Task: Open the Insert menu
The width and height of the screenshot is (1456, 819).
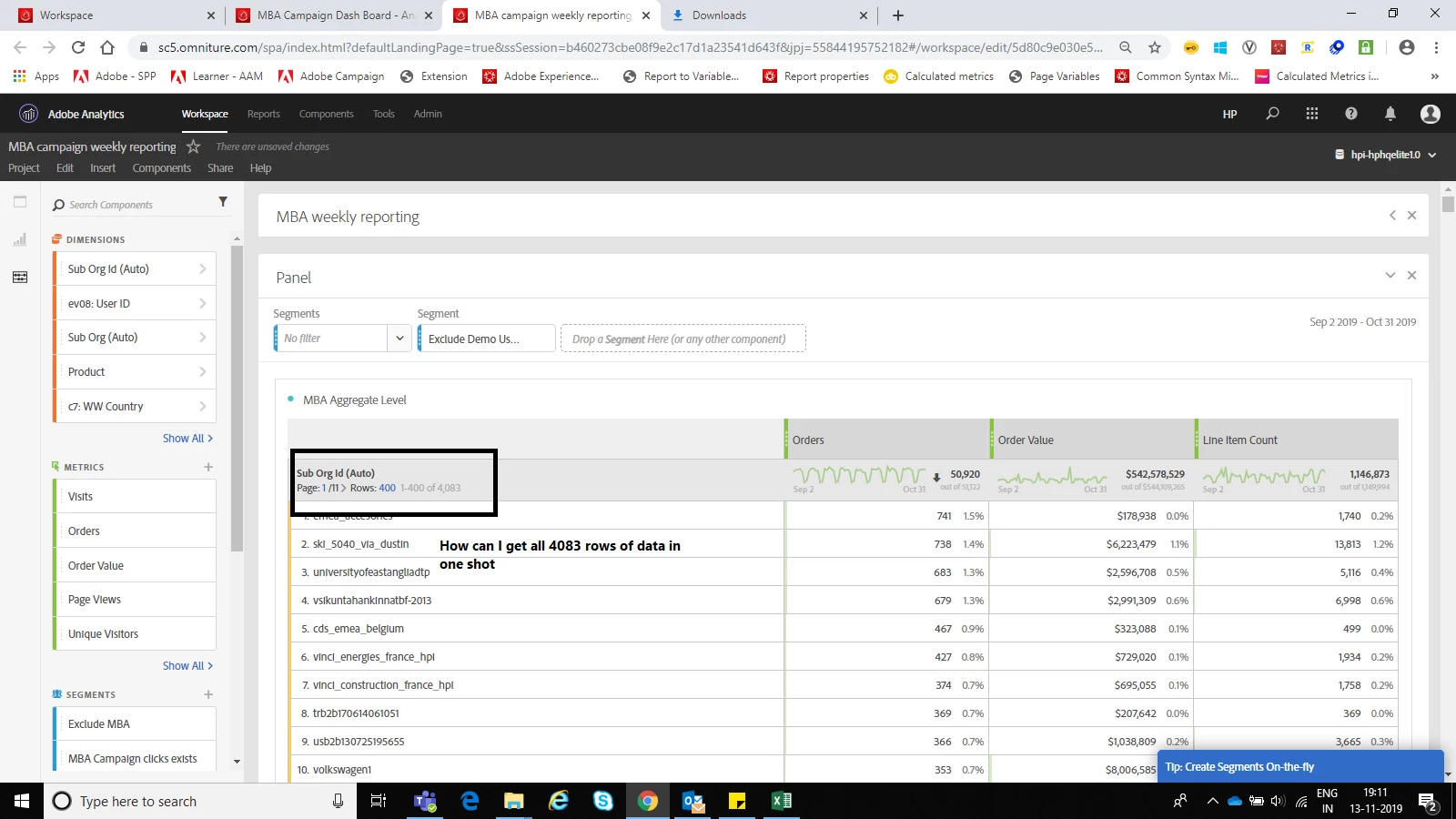Action: [x=103, y=168]
